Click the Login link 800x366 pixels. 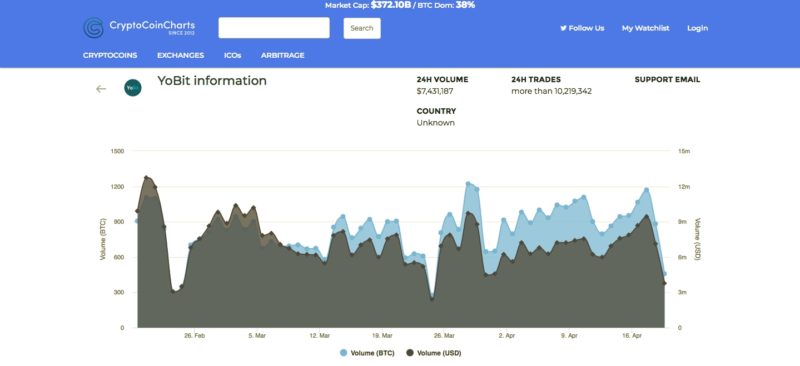(x=697, y=28)
